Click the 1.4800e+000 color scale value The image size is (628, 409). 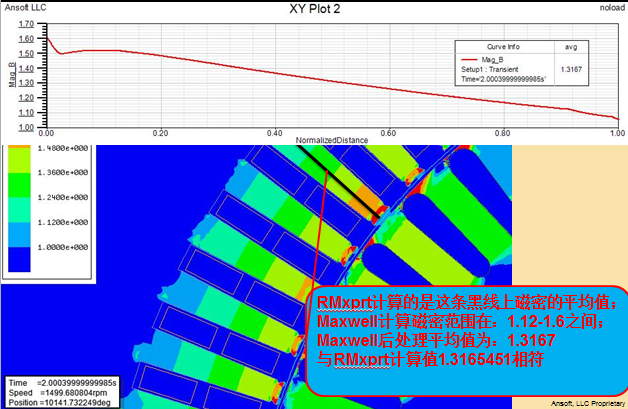click(62, 148)
